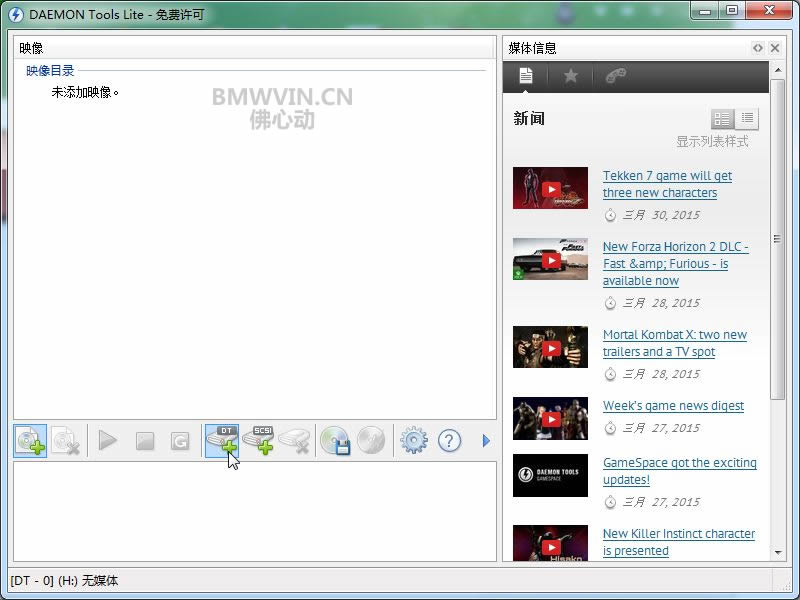Open Preferences gear icon

click(x=414, y=440)
